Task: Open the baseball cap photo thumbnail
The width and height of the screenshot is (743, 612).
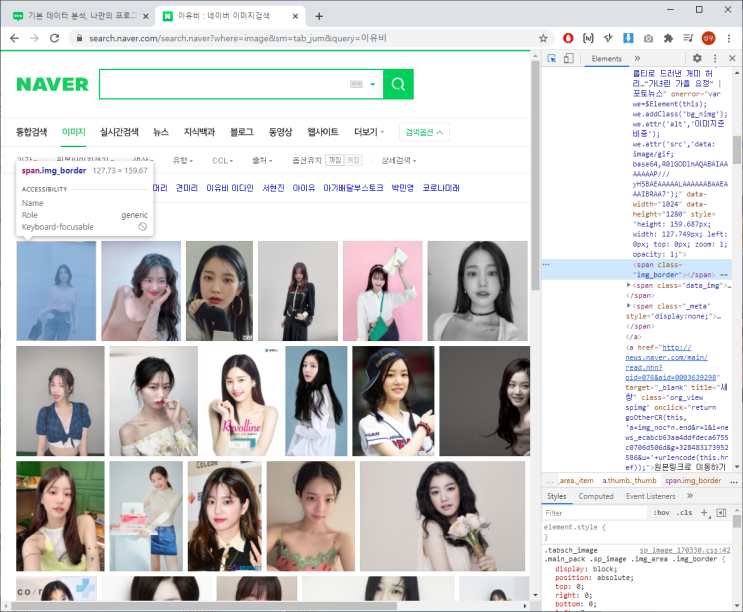Action: pos(393,401)
